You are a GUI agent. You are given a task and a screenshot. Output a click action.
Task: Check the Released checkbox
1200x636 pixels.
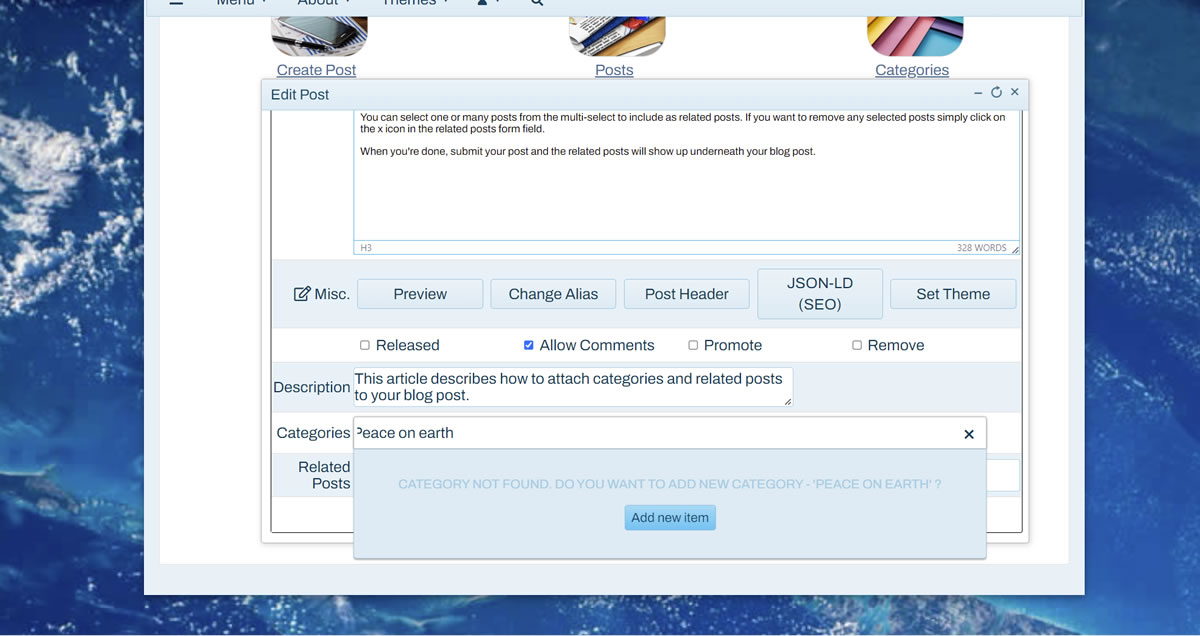(x=365, y=345)
